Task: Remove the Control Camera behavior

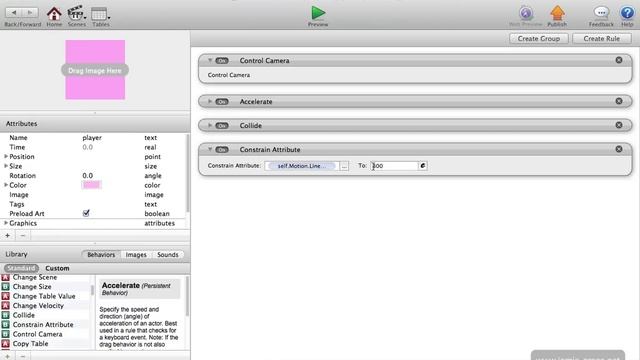Action: 619,60
